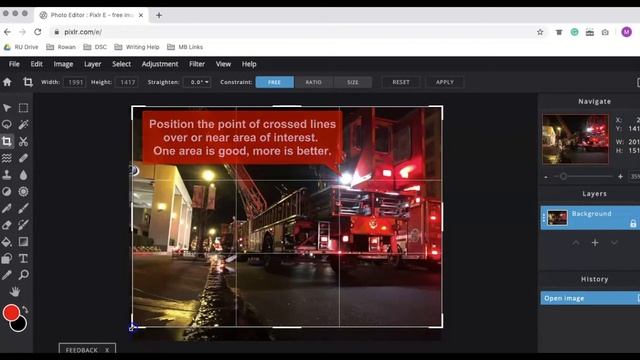Click the browser back arrow
This screenshot has width=640, height=360.
tap(7, 32)
